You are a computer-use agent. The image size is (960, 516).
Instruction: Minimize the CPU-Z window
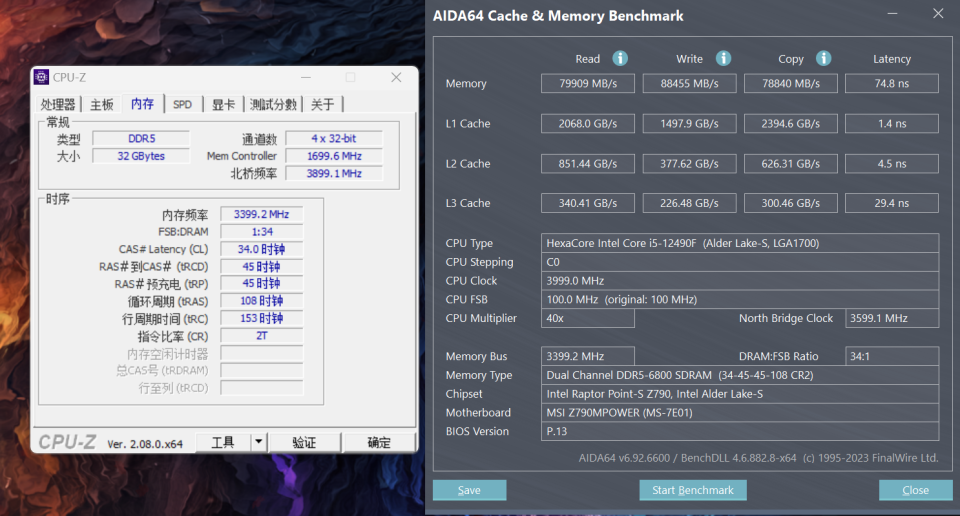click(x=306, y=77)
